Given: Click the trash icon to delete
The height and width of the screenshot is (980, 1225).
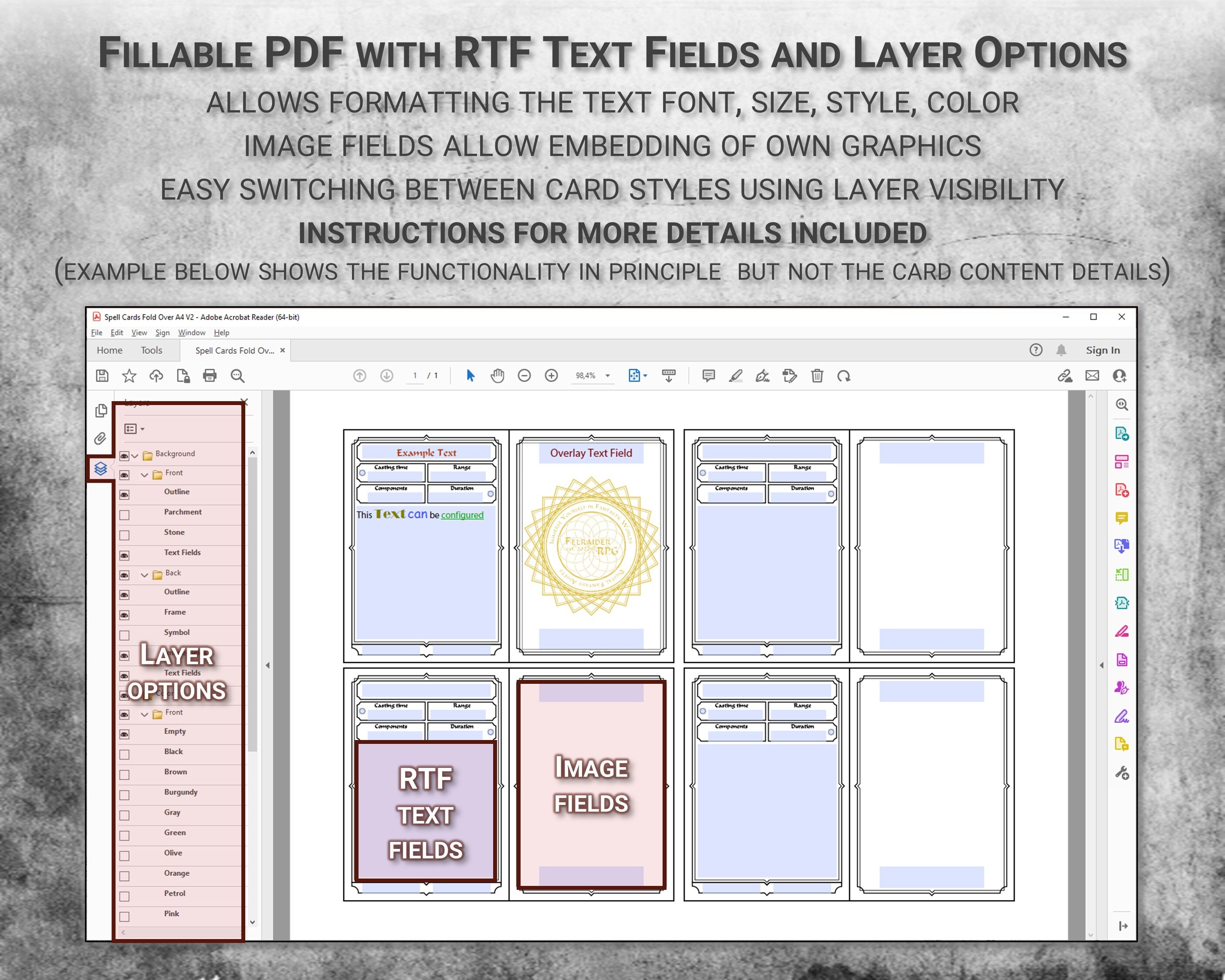Looking at the screenshot, I should [818, 375].
